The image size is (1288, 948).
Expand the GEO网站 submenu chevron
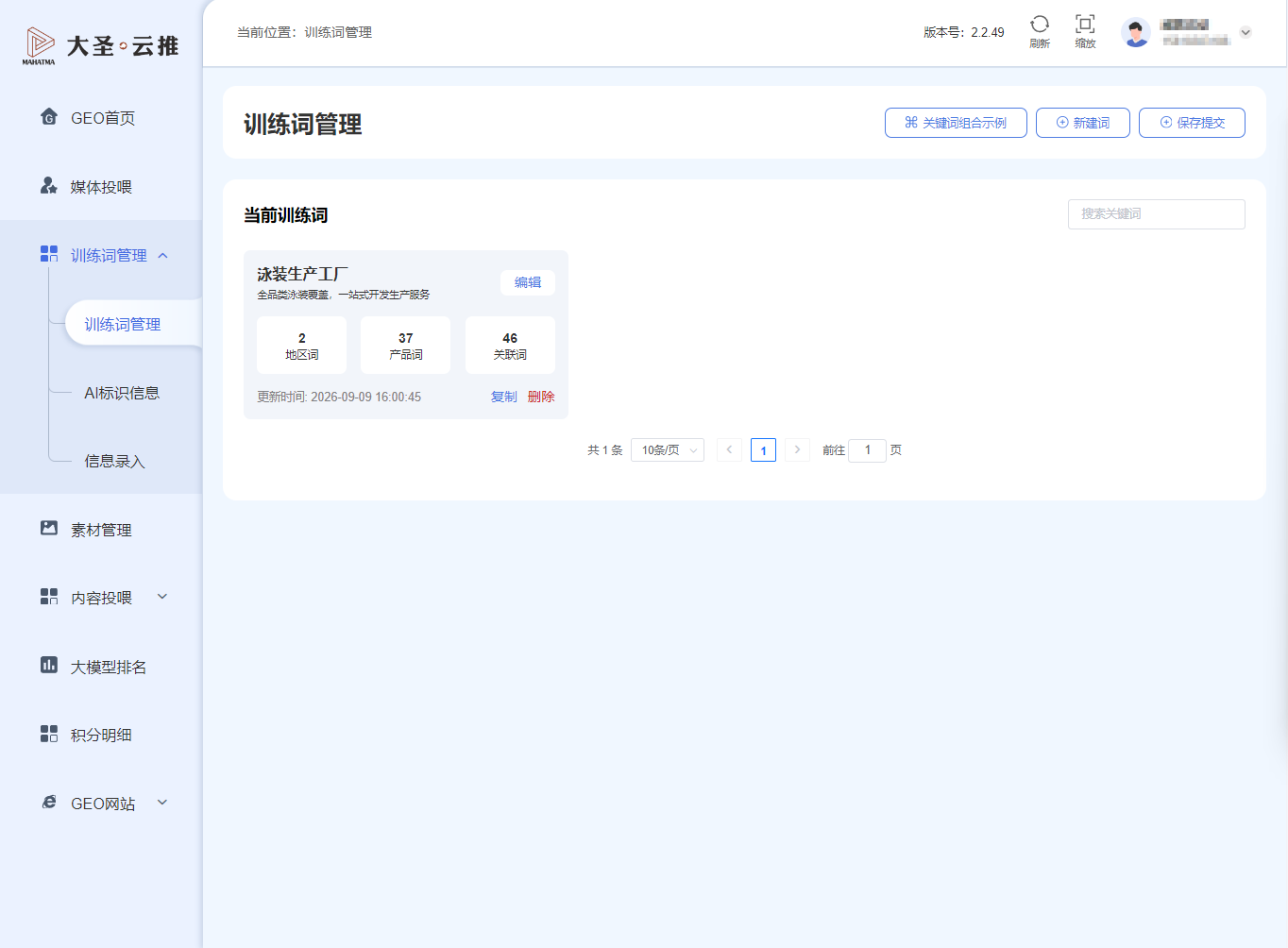tap(162, 803)
